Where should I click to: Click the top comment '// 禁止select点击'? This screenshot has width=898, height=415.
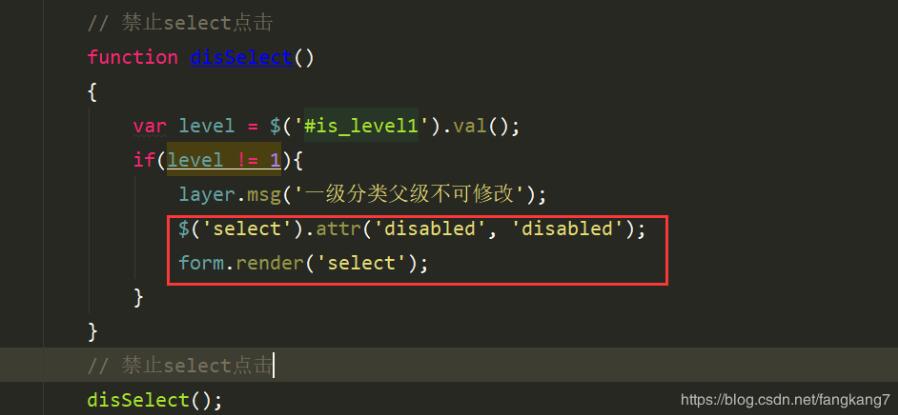(x=180, y=23)
